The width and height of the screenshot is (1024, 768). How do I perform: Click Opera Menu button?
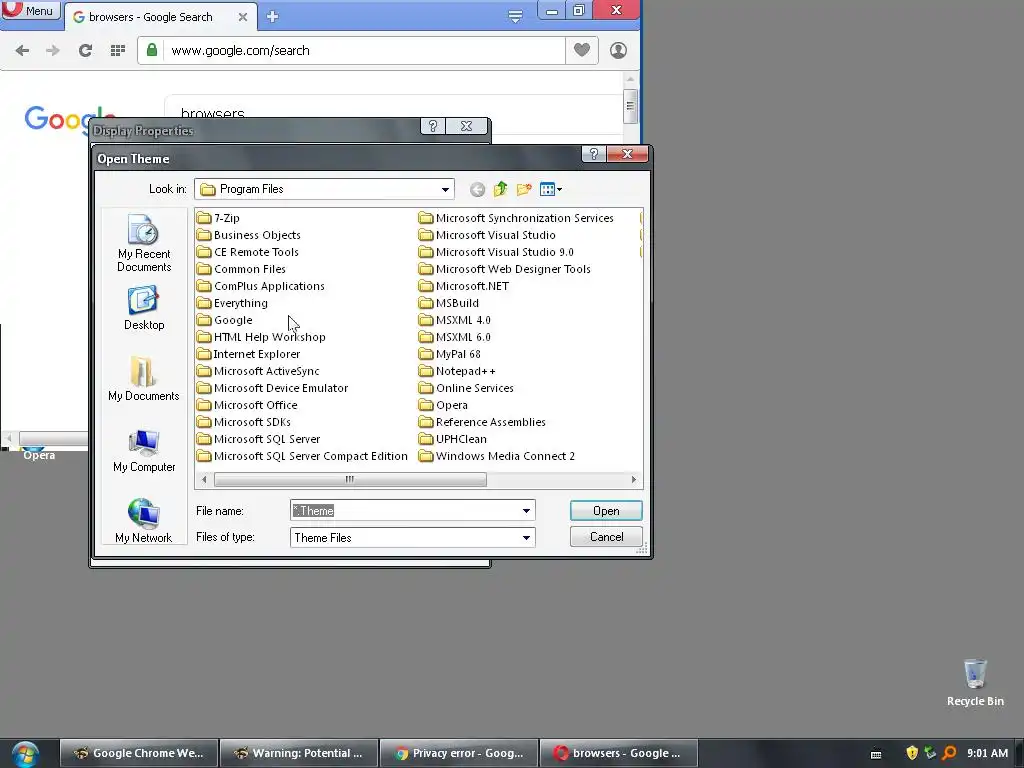pyautogui.click(x=31, y=10)
